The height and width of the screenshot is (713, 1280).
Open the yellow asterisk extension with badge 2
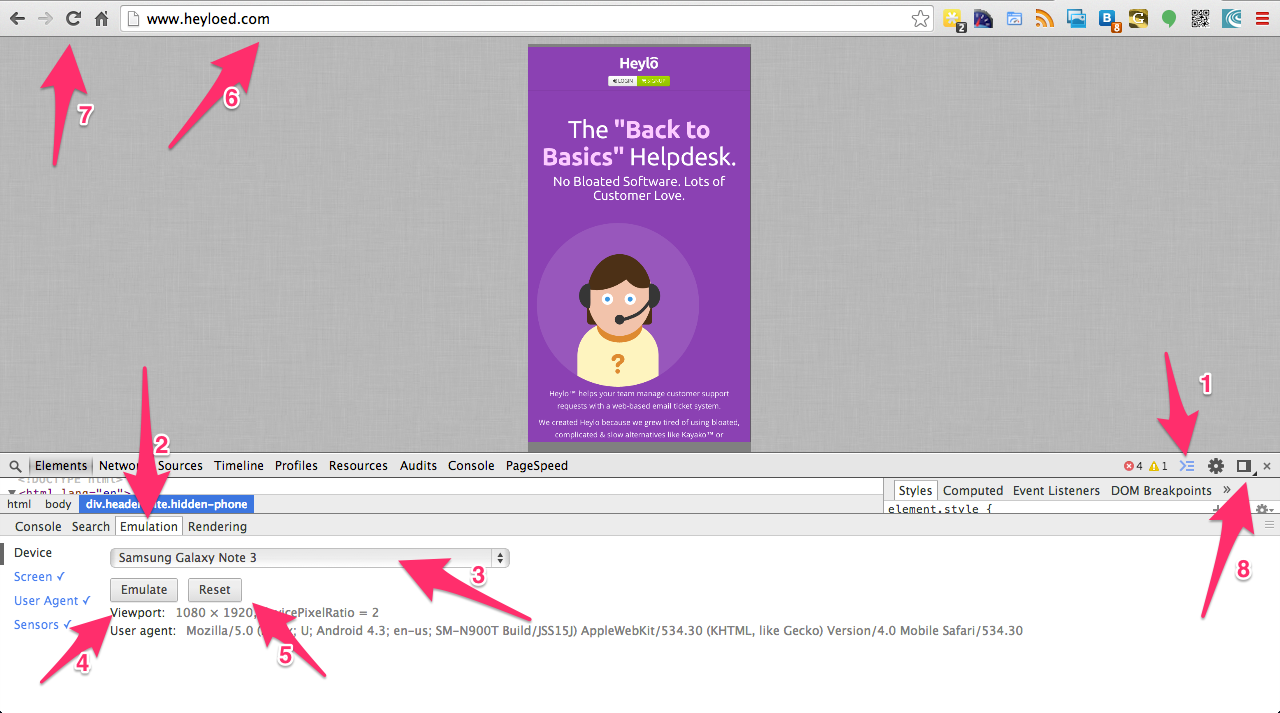tap(954, 19)
